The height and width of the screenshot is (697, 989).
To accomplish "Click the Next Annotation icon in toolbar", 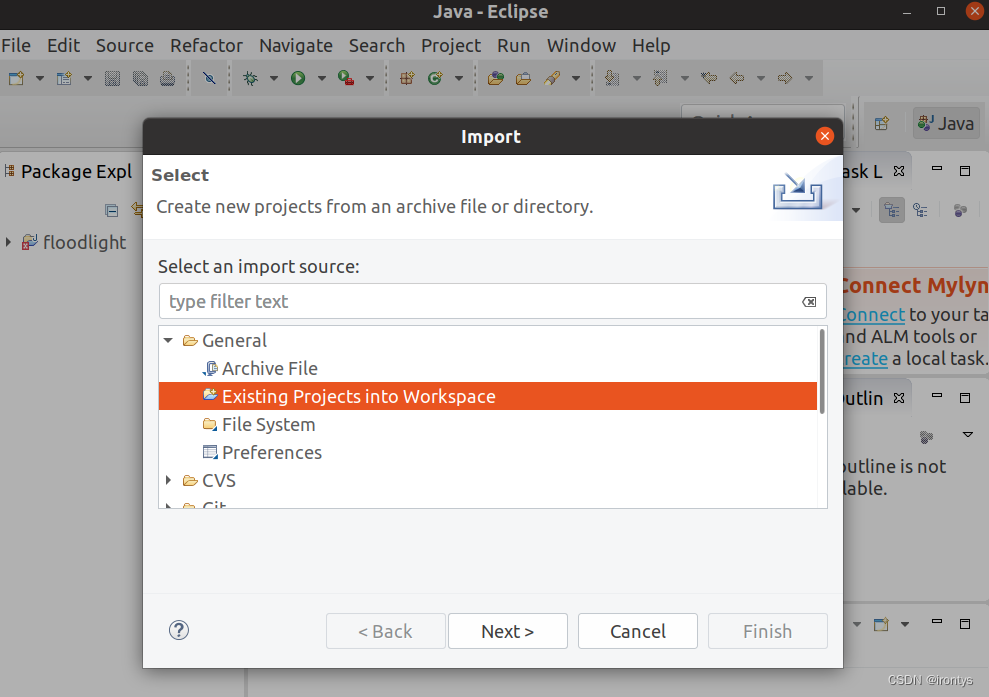I will pyautogui.click(x=612, y=78).
